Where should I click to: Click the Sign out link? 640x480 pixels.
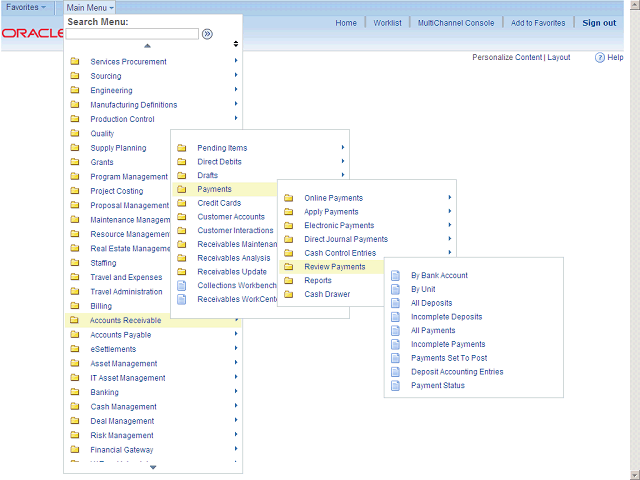point(599,23)
